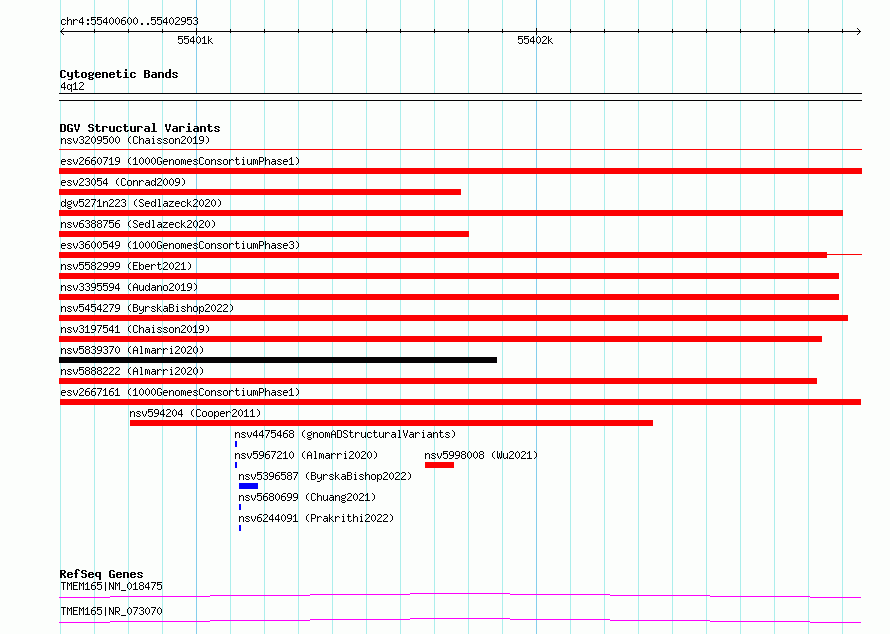Image resolution: width=890 pixels, height=634 pixels.
Task: Click the 55401k ruler position label
Action: tap(195, 40)
